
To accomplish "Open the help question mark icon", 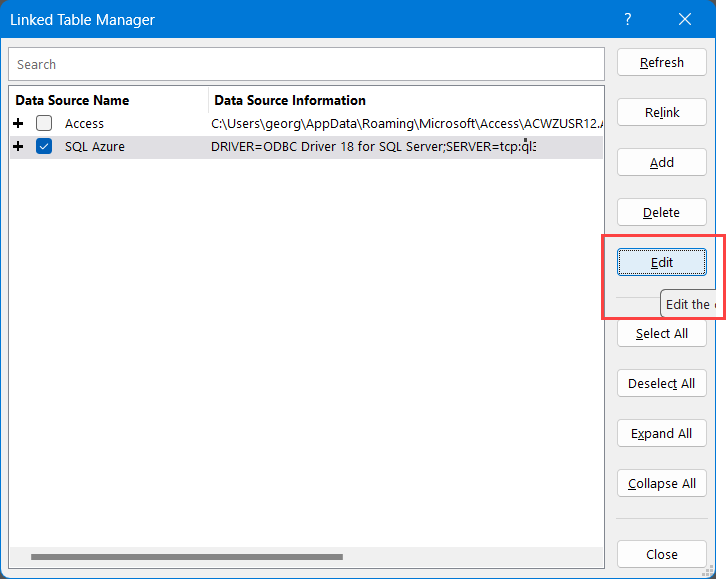I will click(628, 19).
